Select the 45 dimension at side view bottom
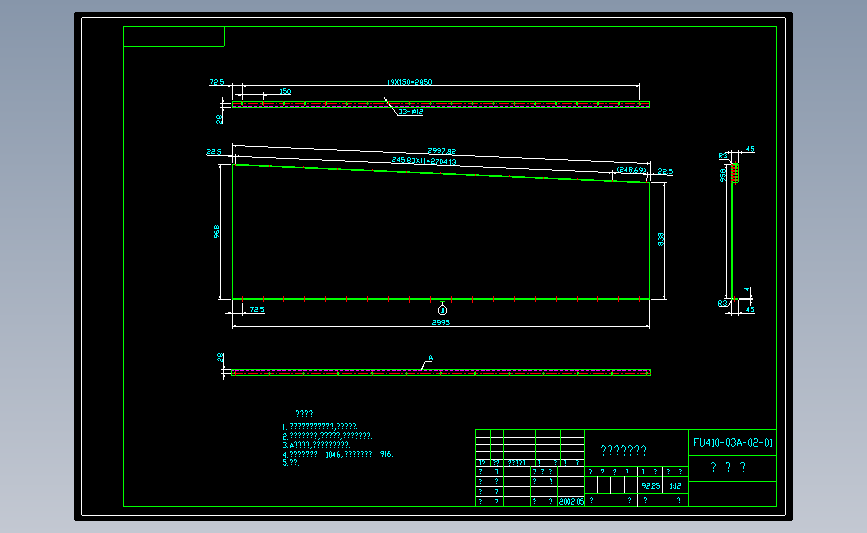 coord(750,310)
